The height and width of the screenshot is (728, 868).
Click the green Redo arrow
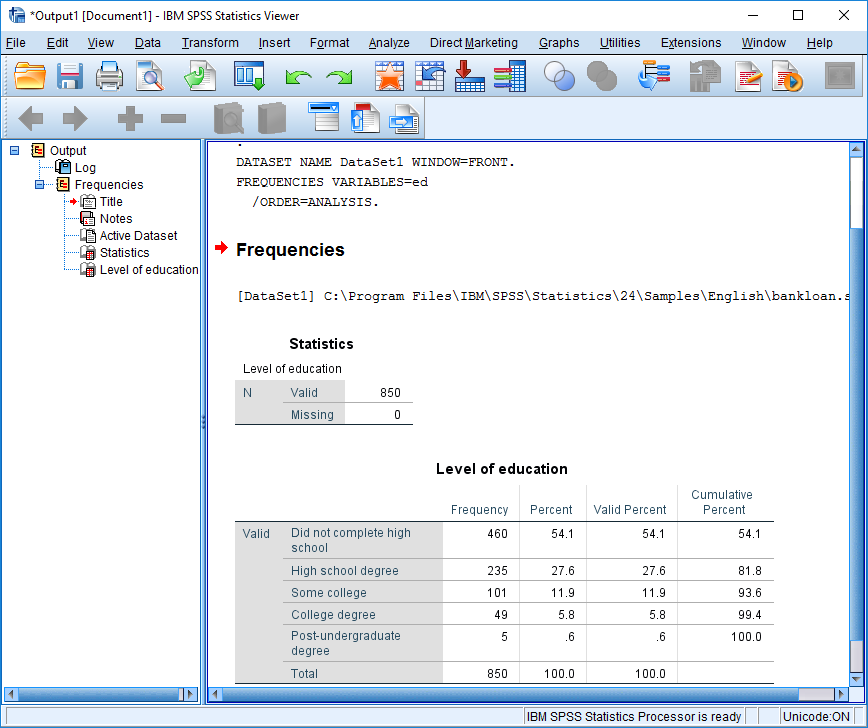click(x=339, y=77)
